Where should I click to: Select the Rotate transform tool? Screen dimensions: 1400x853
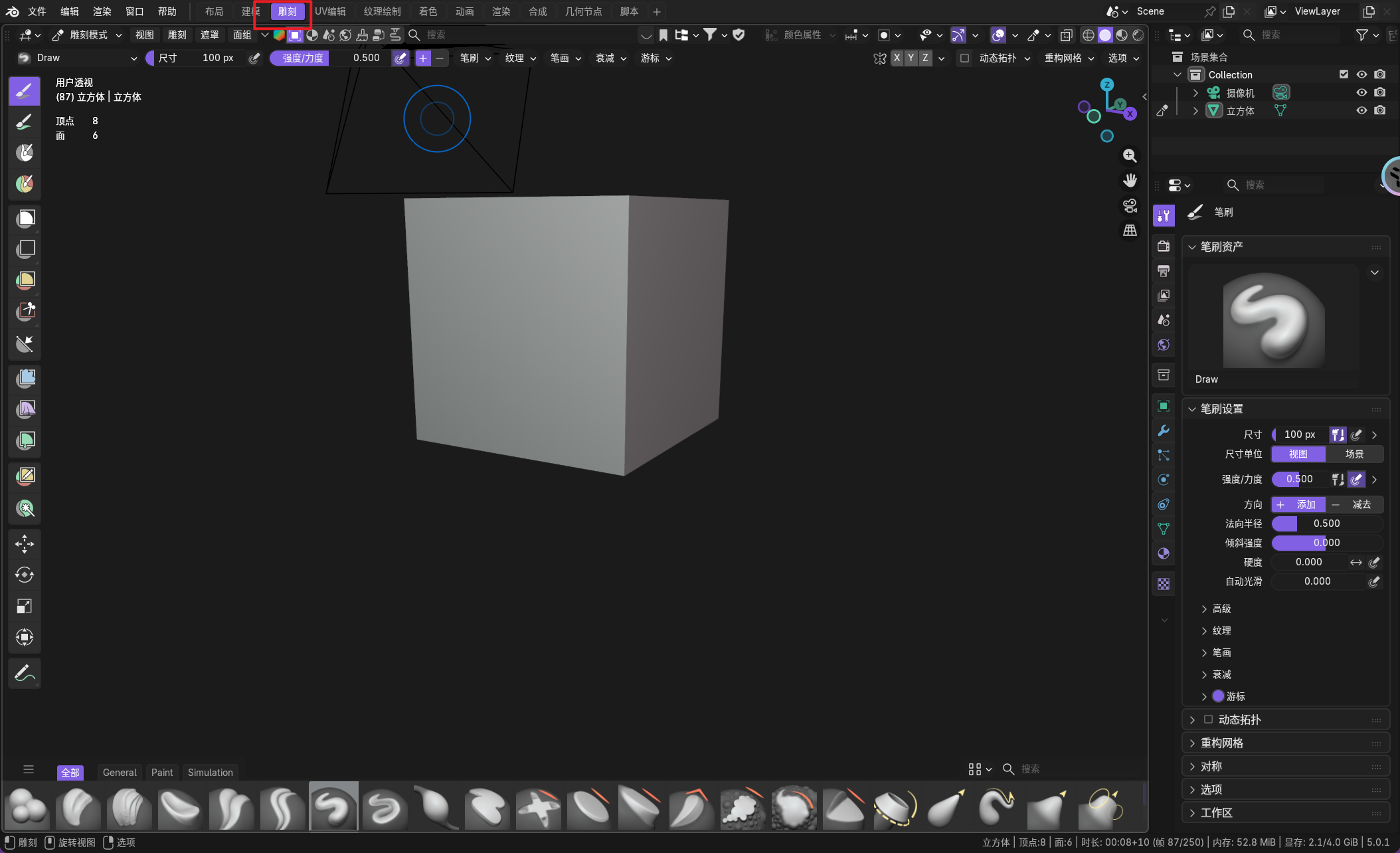pyautogui.click(x=25, y=575)
